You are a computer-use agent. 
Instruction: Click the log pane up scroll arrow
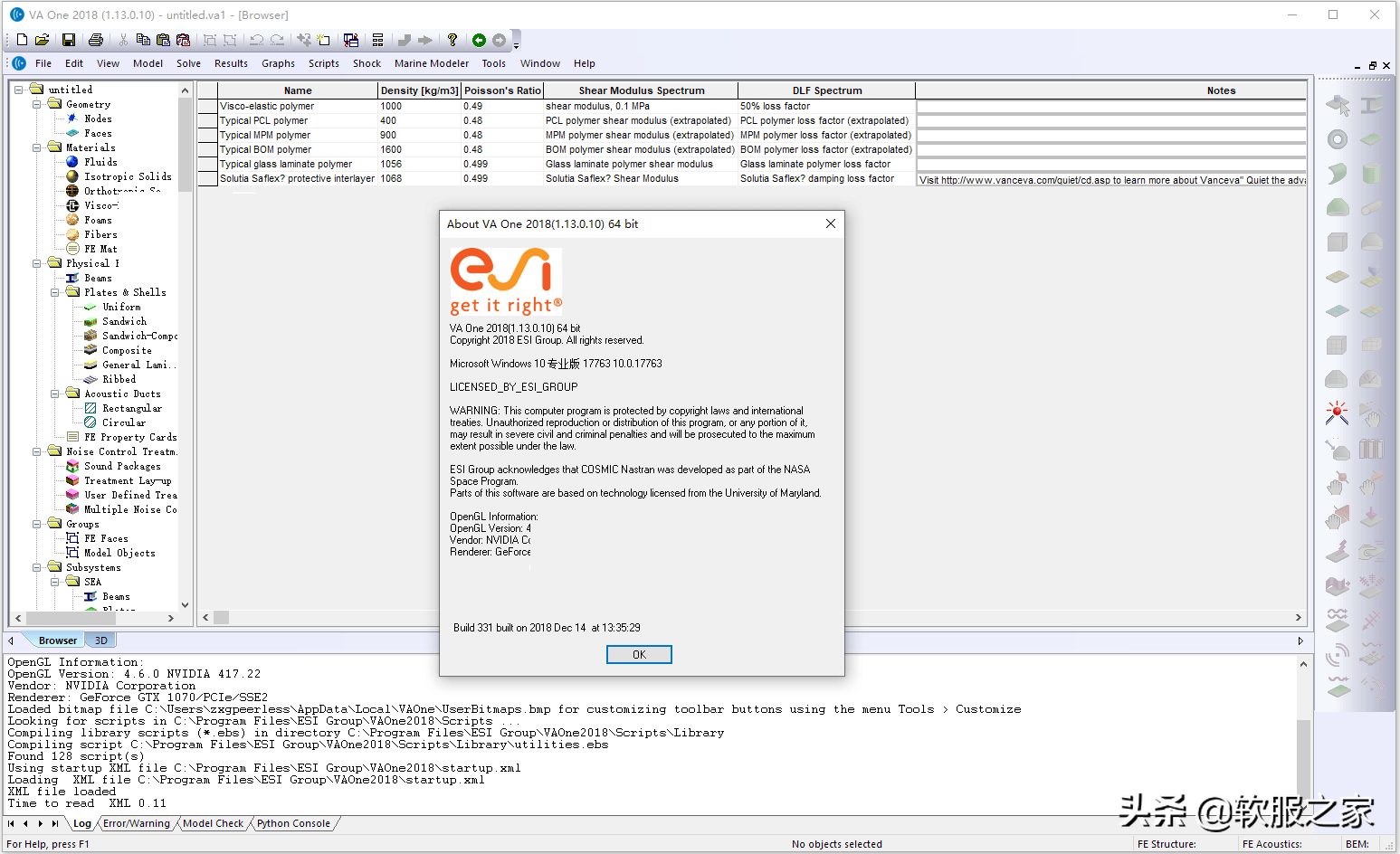coord(1303,664)
